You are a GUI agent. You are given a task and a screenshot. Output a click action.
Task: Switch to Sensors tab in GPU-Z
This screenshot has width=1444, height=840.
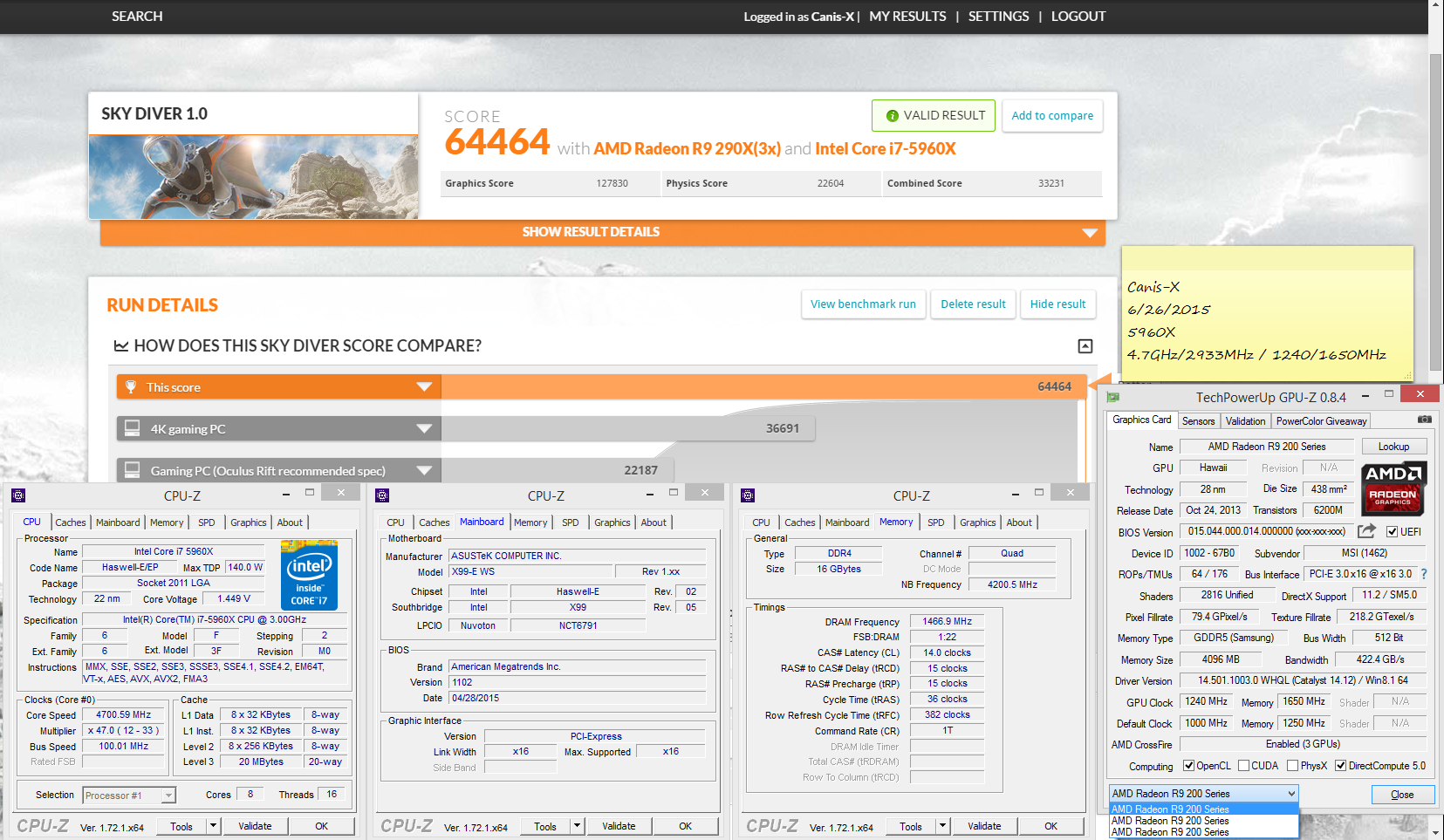pyautogui.click(x=1198, y=421)
